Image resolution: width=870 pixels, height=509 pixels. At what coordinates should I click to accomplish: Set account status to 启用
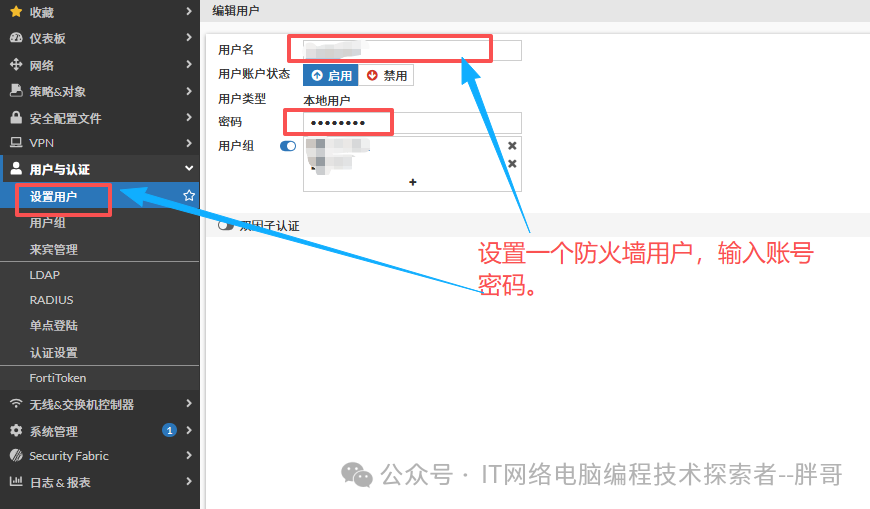(x=331, y=75)
